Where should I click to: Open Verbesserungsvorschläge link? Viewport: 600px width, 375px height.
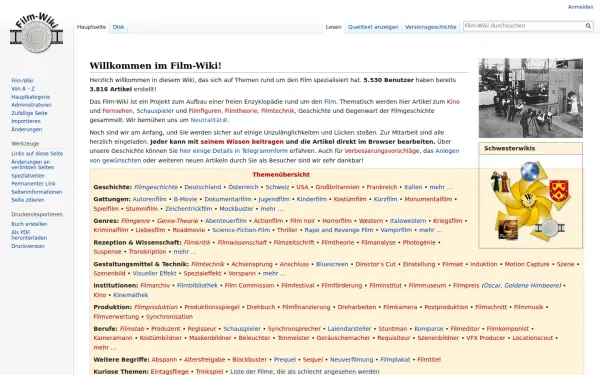(x=382, y=151)
